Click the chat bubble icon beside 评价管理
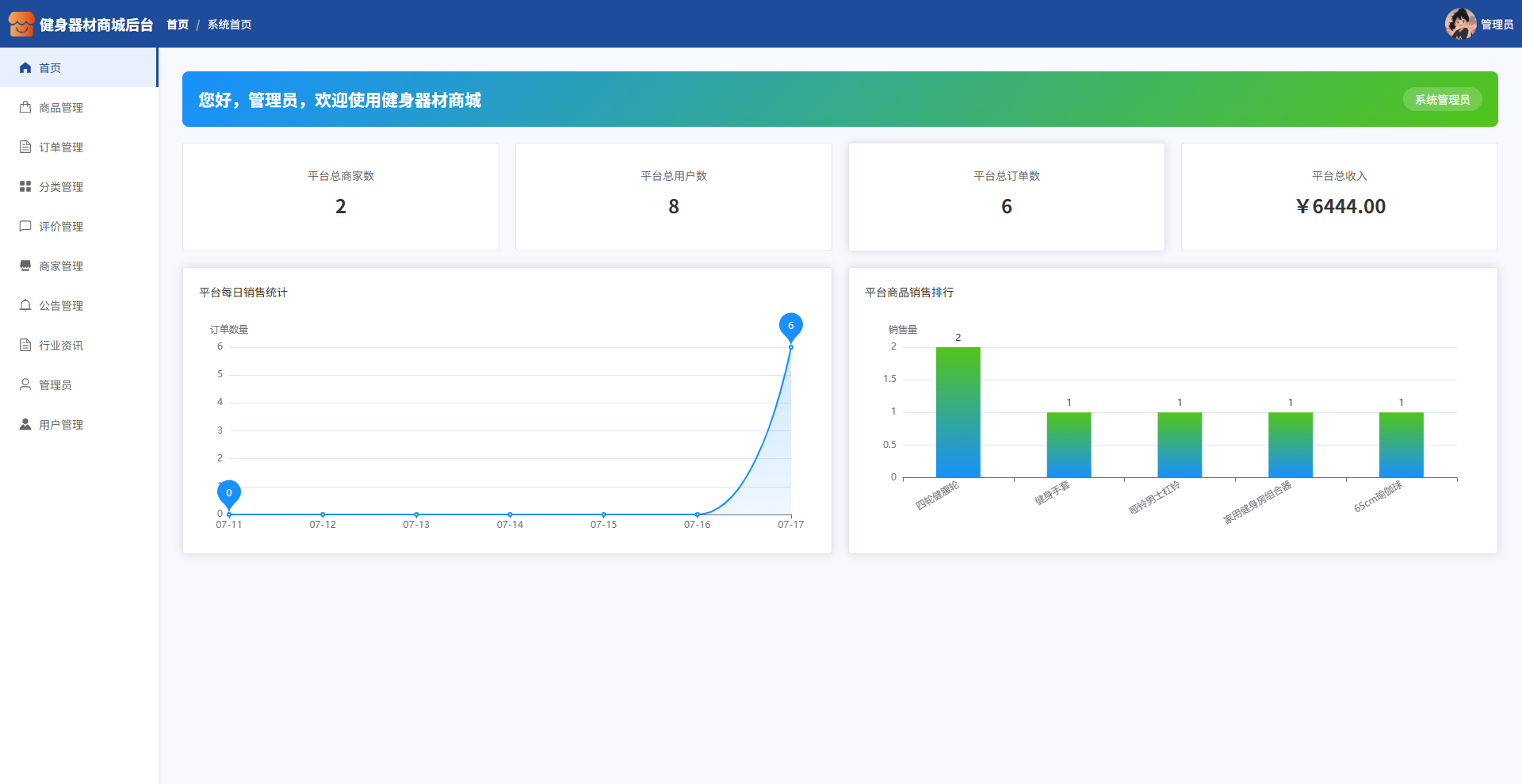The height and width of the screenshot is (784, 1522). (x=25, y=227)
